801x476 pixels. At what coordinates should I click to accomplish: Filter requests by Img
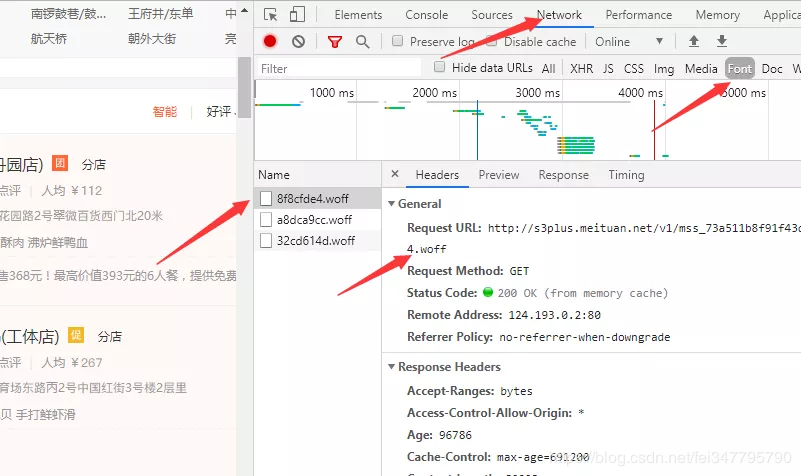point(664,68)
